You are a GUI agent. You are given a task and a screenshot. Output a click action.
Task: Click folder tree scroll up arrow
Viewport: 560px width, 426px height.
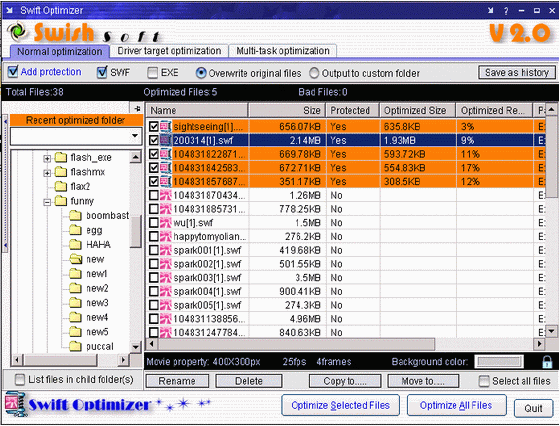tap(136, 157)
